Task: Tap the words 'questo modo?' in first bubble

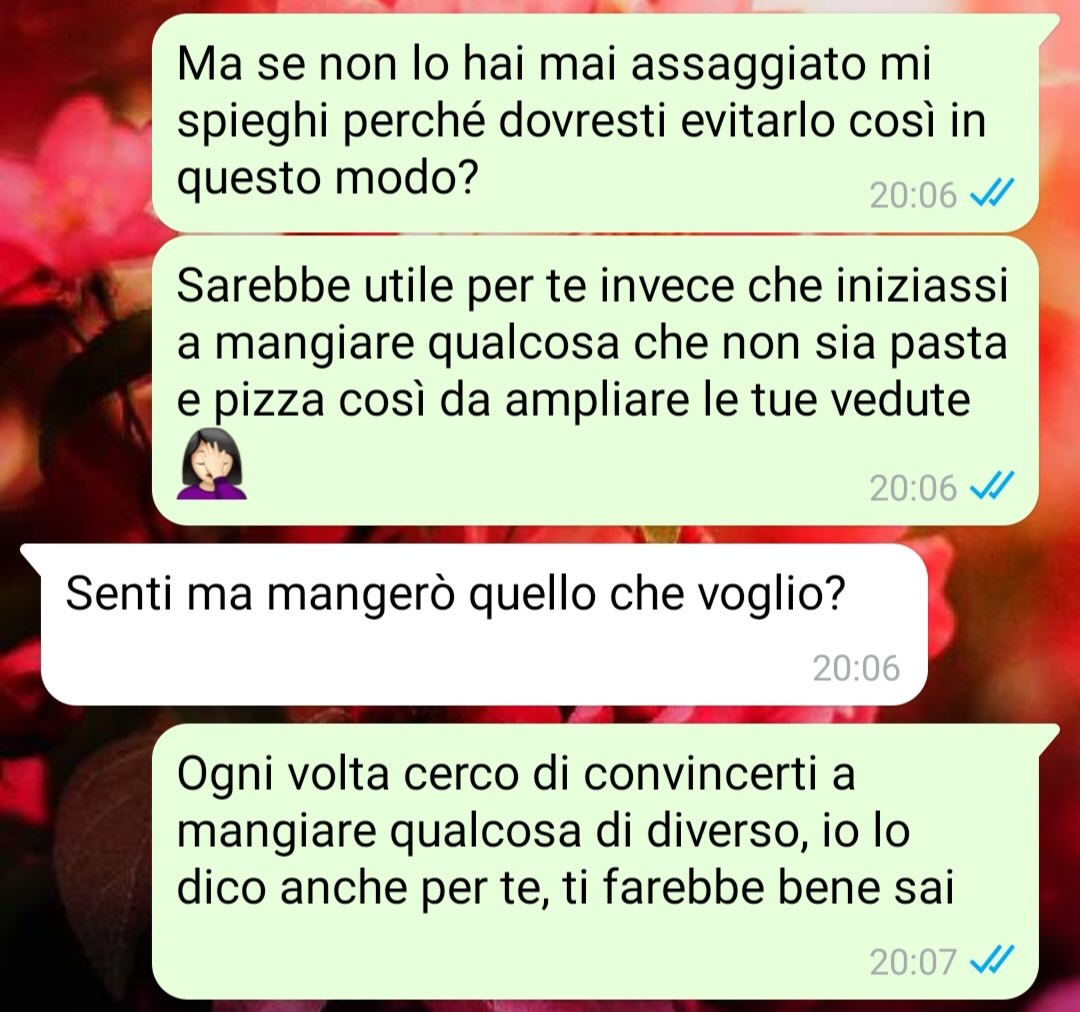Action: pyautogui.click(x=327, y=178)
